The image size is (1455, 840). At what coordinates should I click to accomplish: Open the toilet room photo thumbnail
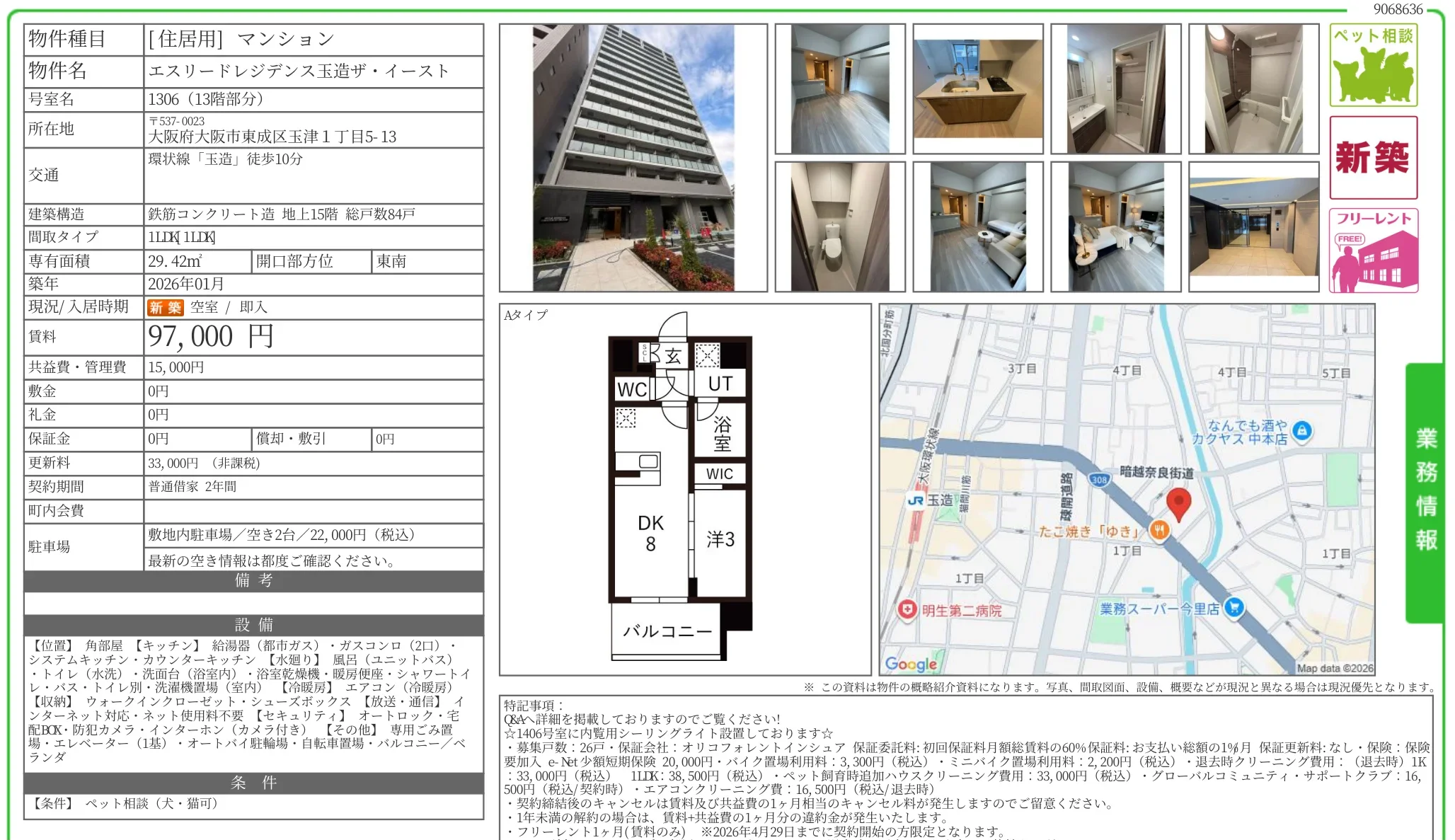839,226
